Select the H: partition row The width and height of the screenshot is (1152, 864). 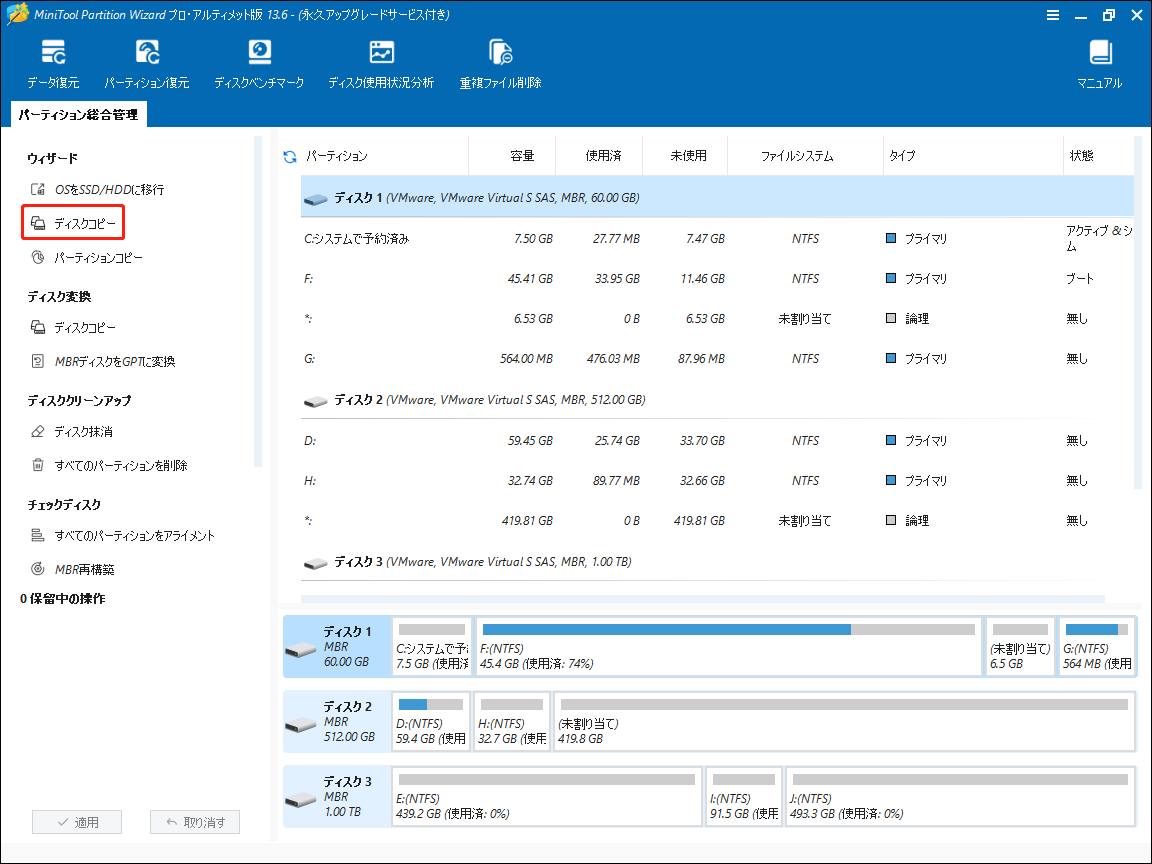pos(717,480)
